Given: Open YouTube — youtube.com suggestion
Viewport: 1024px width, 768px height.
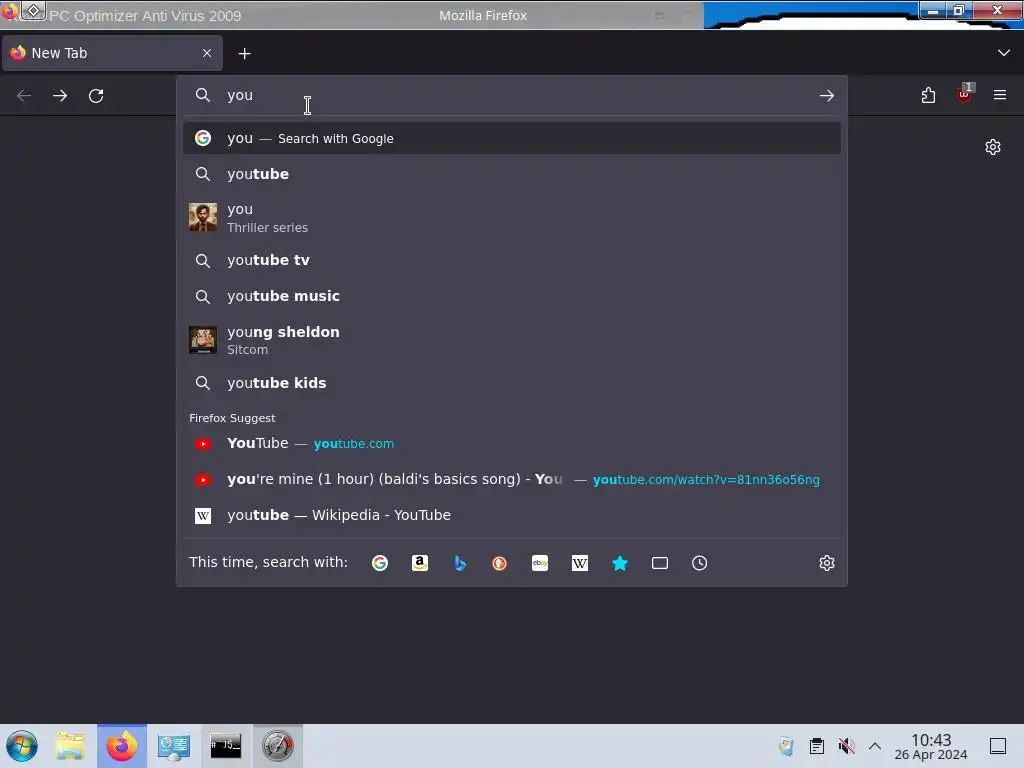Looking at the screenshot, I should pyautogui.click(x=512, y=443).
